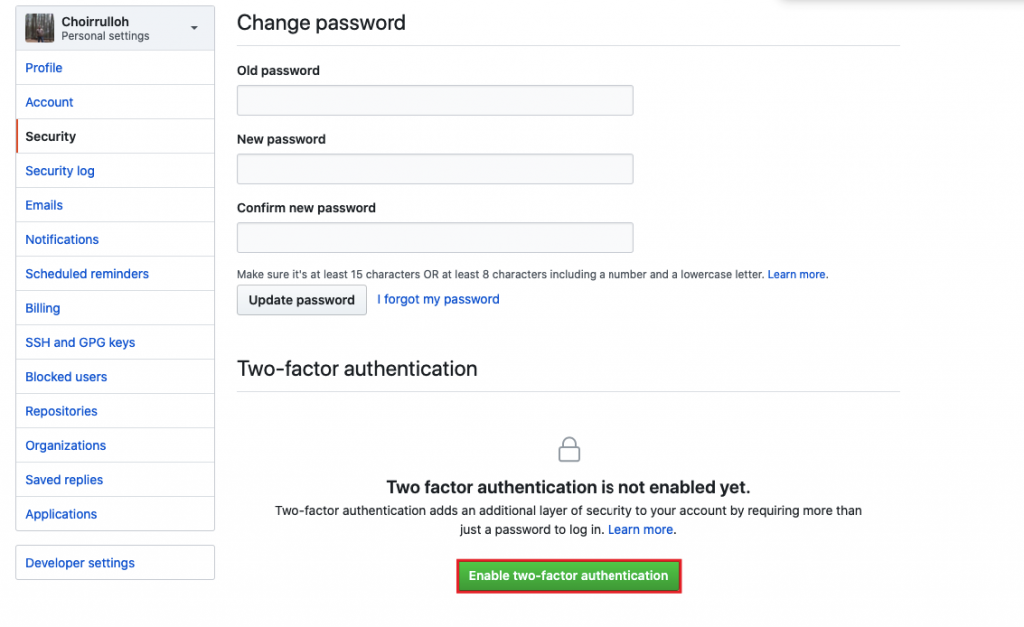This screenshot has height=627, width=1024.
Task: Click the I forgot my password link
Action: [x=438, y=298]
